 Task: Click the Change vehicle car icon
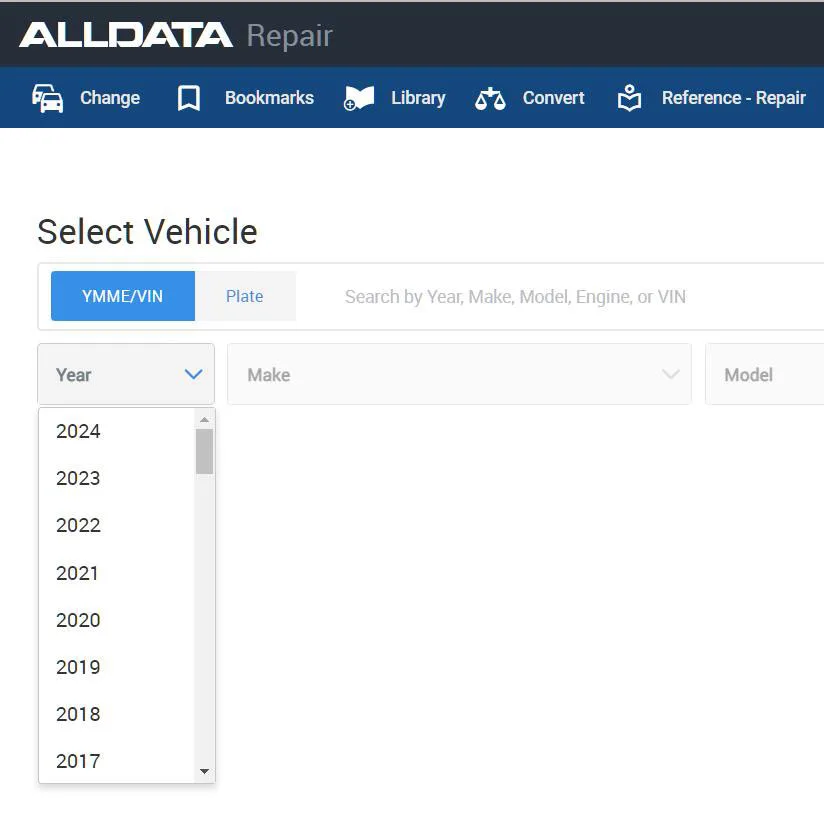coord(48,98)
